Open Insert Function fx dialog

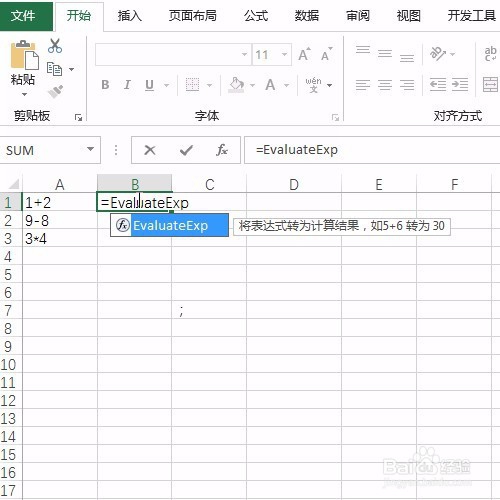pyautogui.click(x=222, y=150)
